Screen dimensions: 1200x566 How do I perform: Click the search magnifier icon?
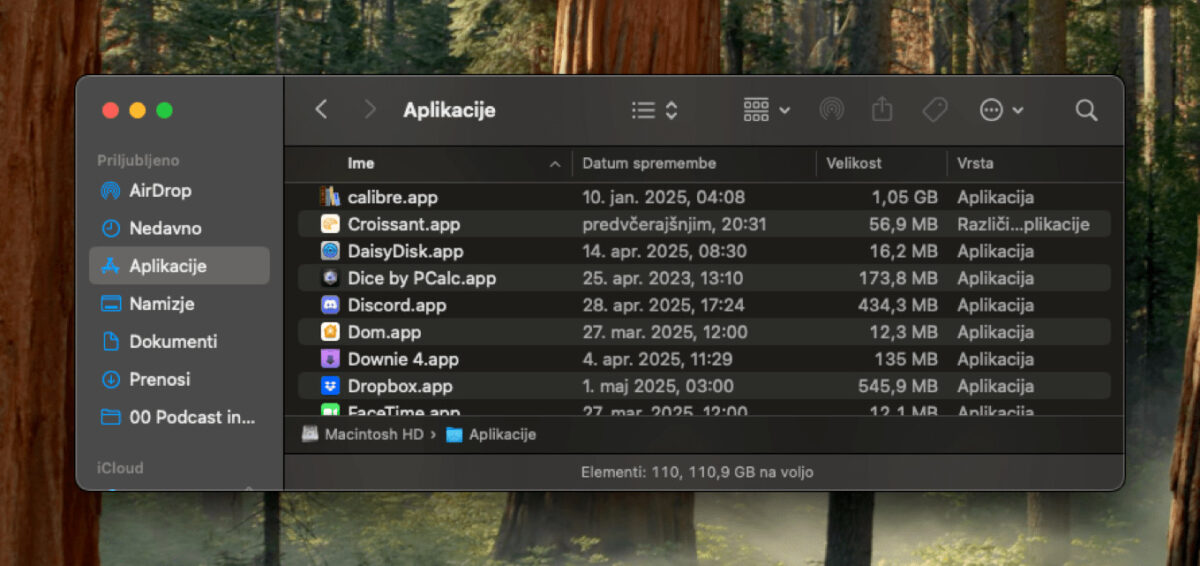coord(1086,110)
